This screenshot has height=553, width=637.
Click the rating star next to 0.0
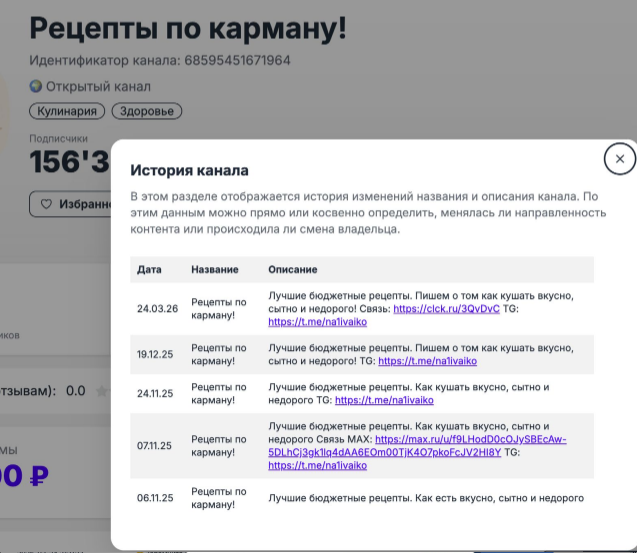(100, 391)
